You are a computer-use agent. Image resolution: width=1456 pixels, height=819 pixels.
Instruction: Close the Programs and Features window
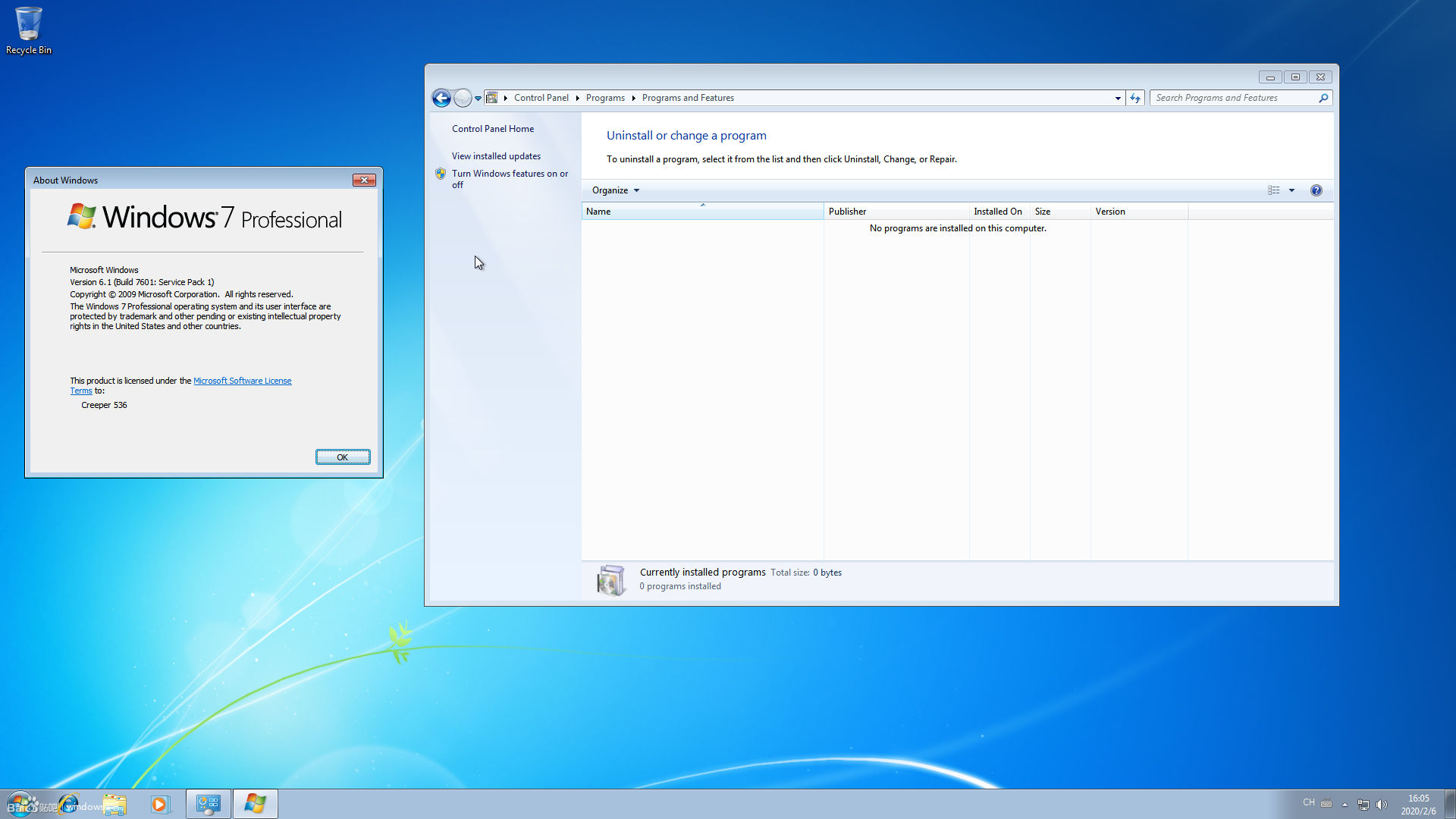pyautogui.click(x=1320, y=77)
